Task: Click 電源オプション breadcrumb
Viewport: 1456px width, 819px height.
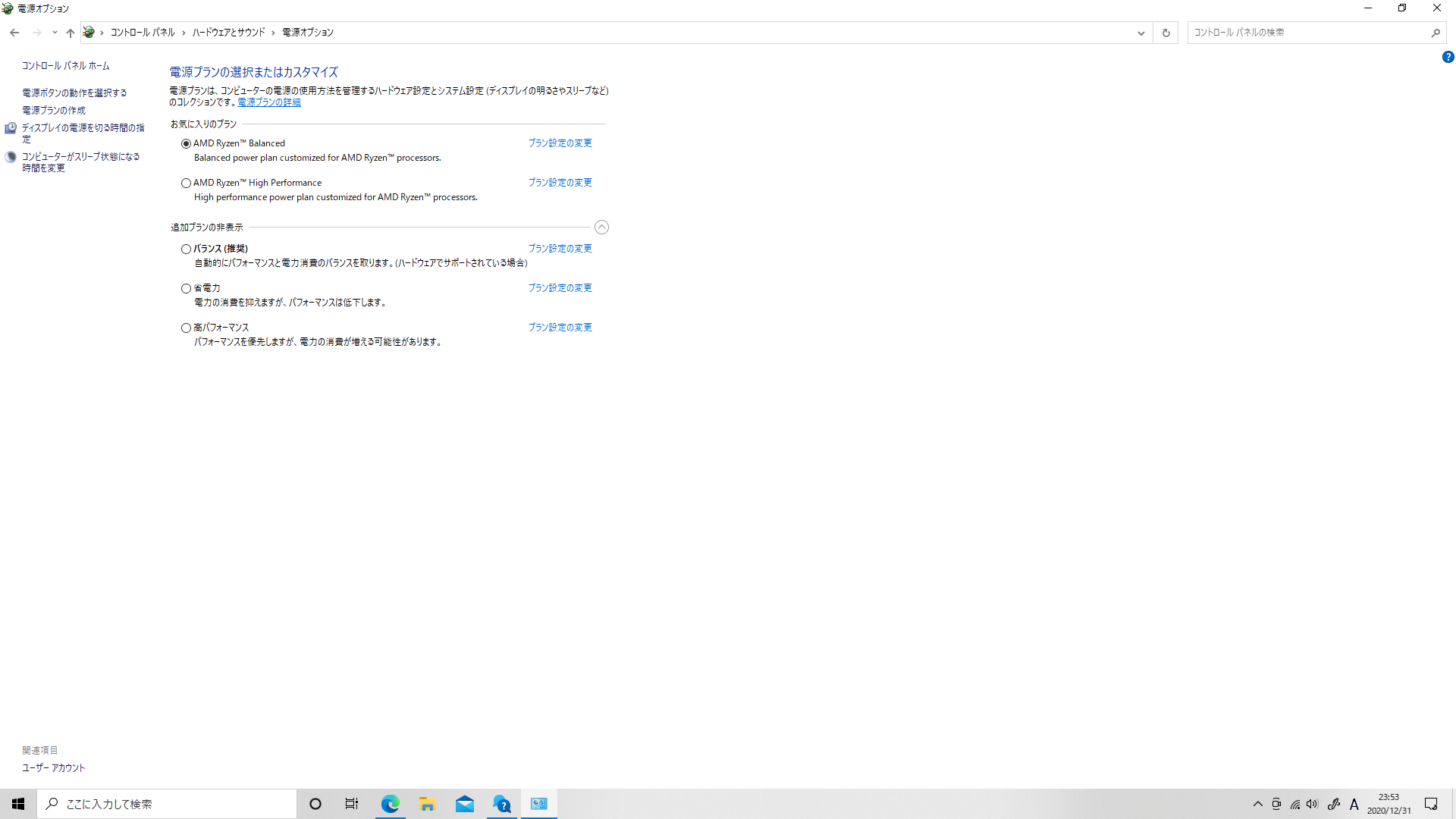Action: pos(308,33)
